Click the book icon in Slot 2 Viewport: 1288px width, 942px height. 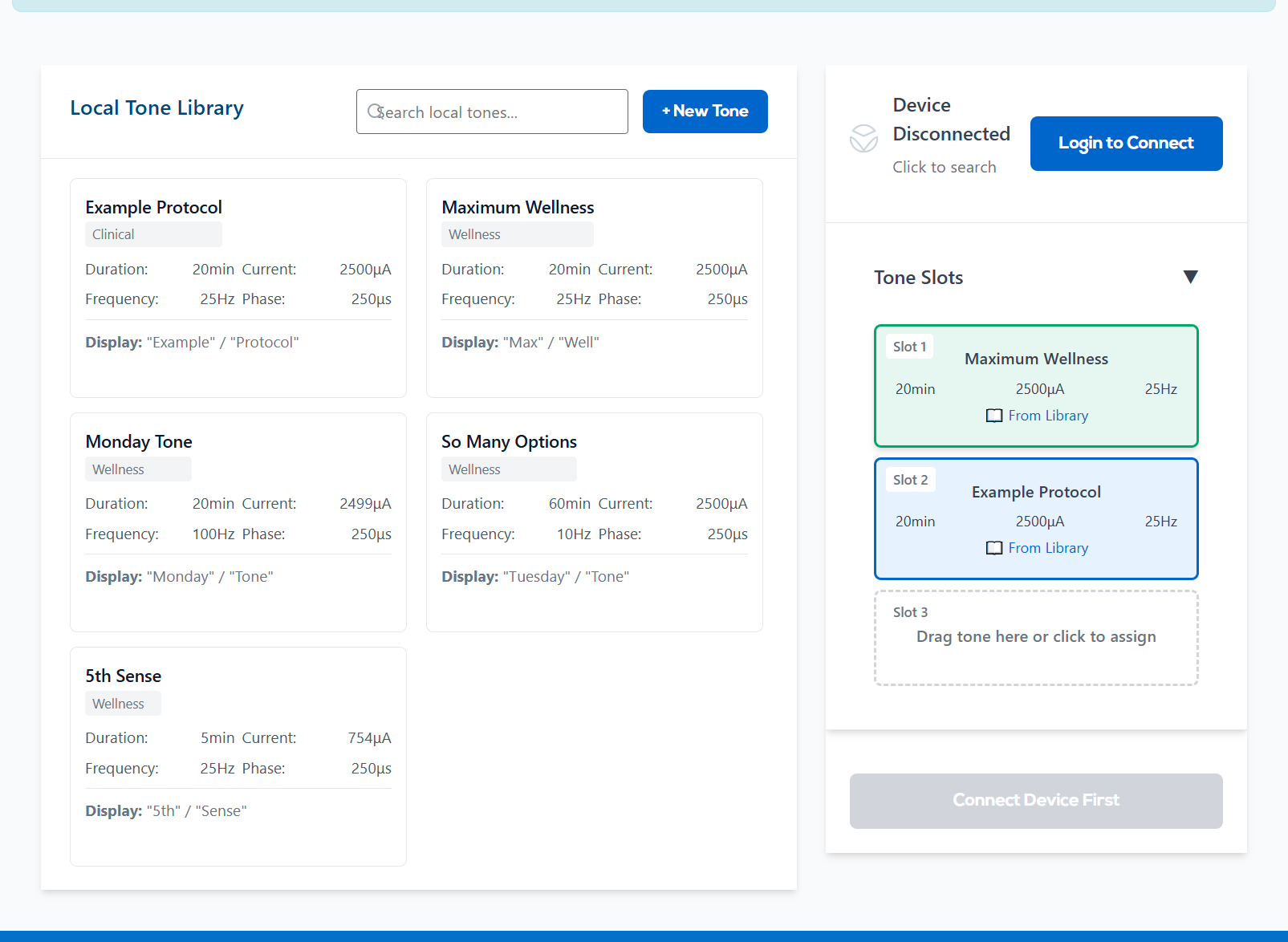pos(994,548)
